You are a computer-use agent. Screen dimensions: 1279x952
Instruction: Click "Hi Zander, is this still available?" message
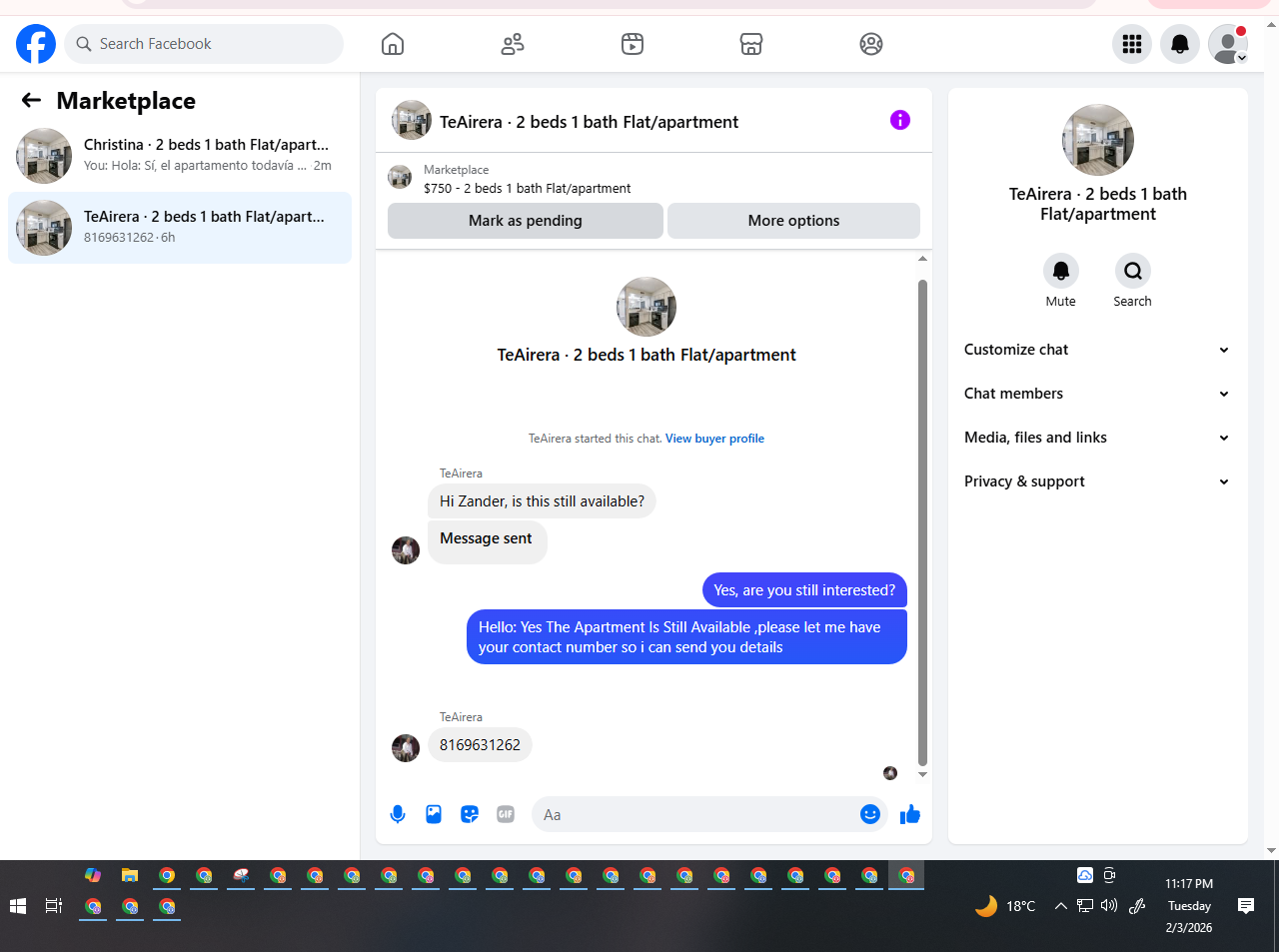542,501
